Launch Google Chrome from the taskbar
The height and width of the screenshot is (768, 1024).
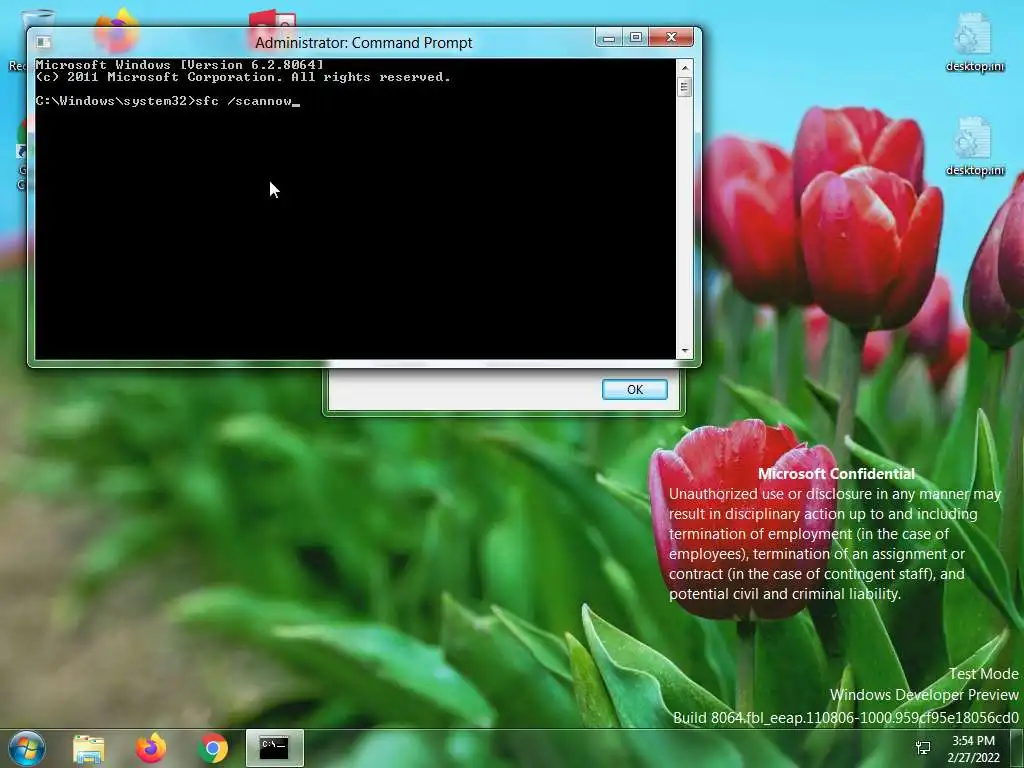[213, 748]
